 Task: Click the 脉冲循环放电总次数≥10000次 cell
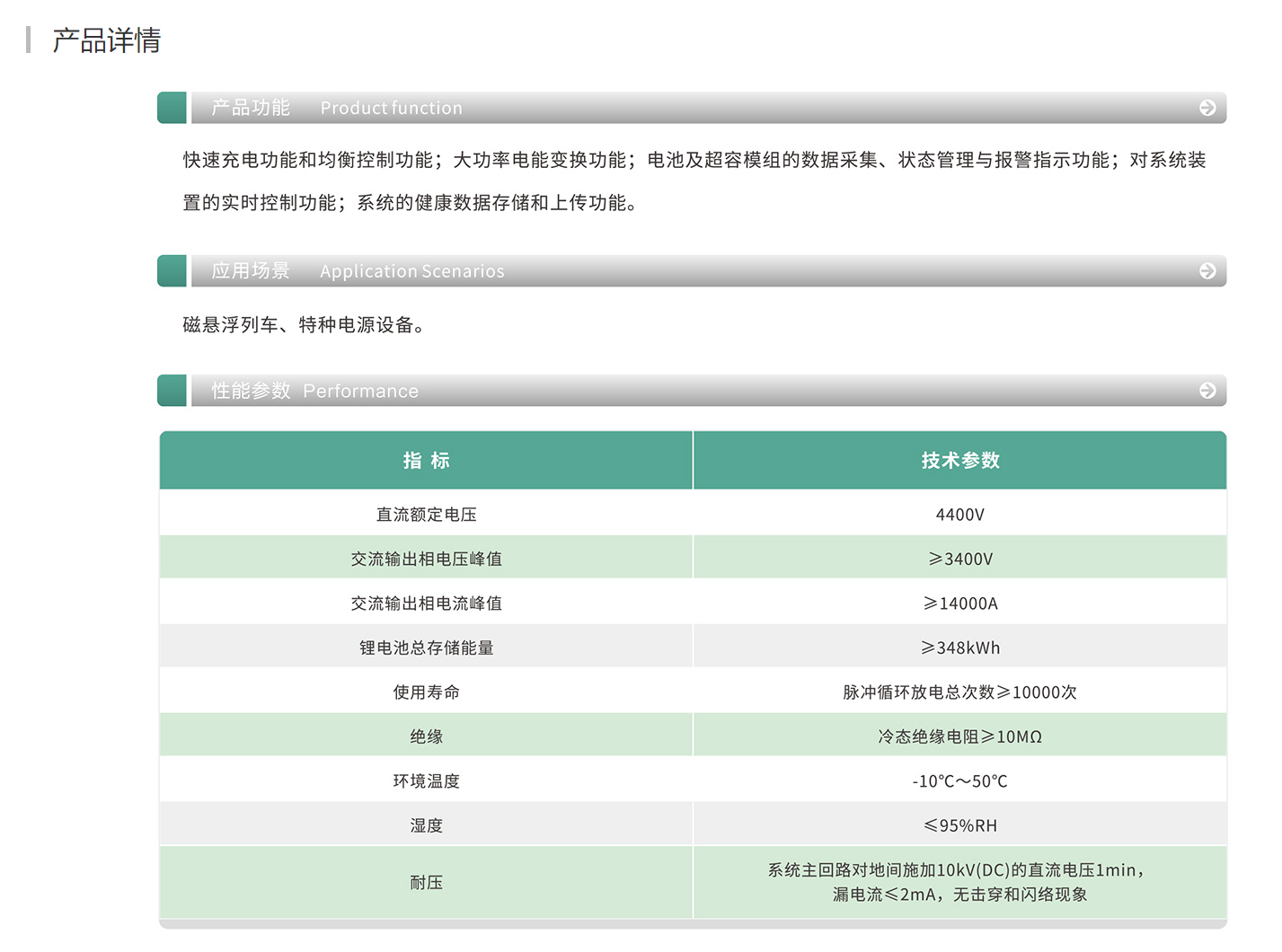pos(960,692)
